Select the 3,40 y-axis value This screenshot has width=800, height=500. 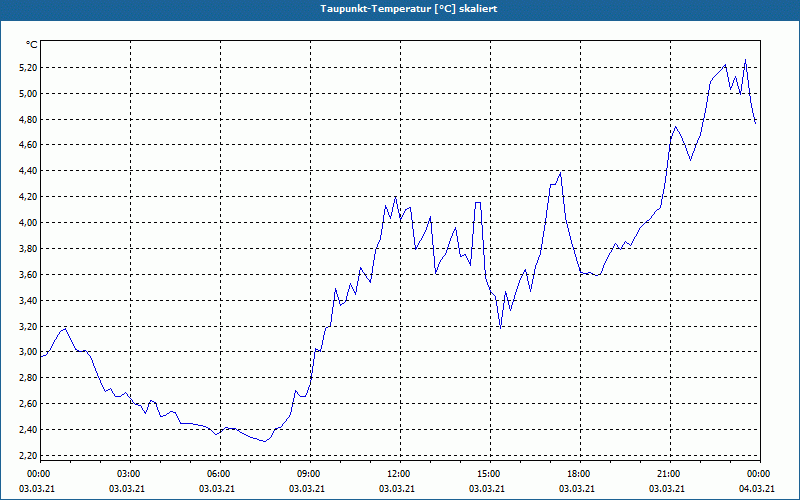click(28, 301)
